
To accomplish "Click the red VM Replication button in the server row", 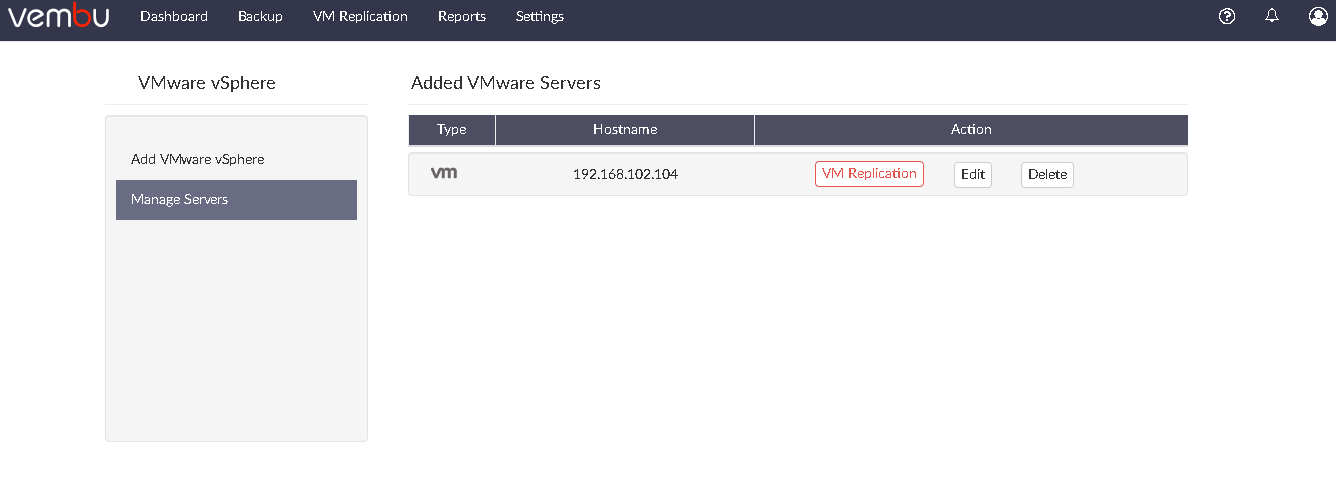I will [x=869, y=174].
